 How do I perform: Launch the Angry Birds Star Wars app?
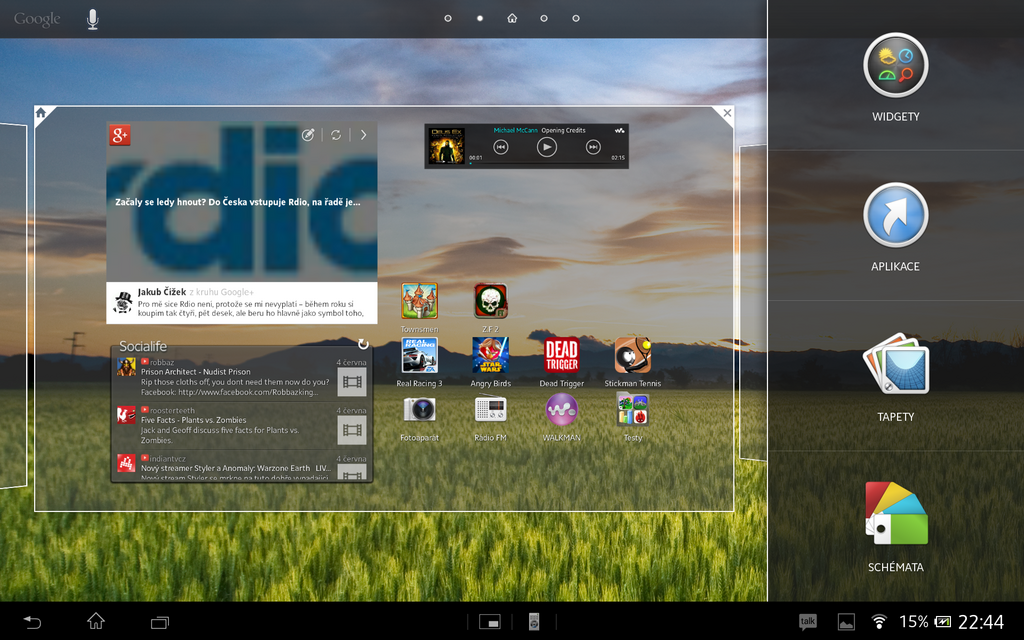491,355
